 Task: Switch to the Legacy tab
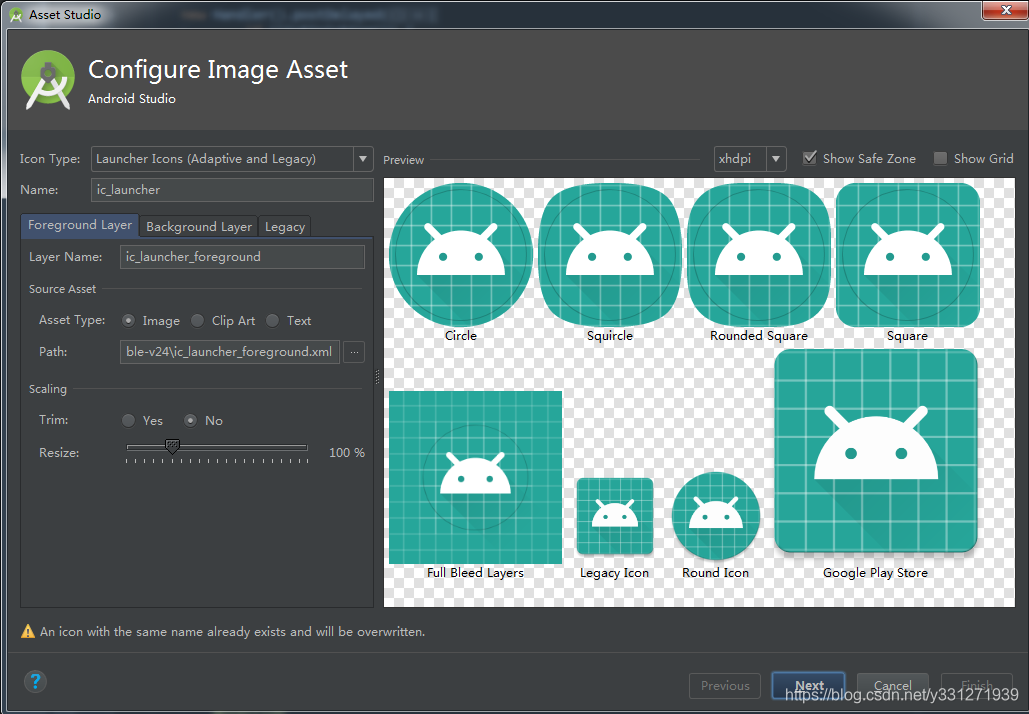coord(285,226)
